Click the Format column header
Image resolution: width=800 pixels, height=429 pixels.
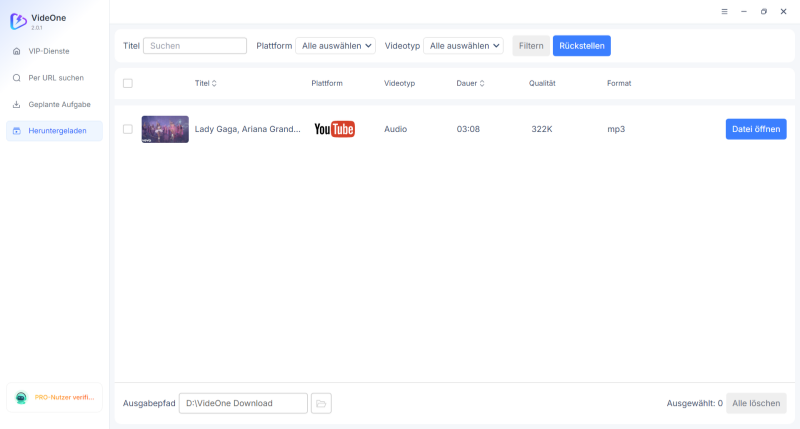(x=619, y=83)
